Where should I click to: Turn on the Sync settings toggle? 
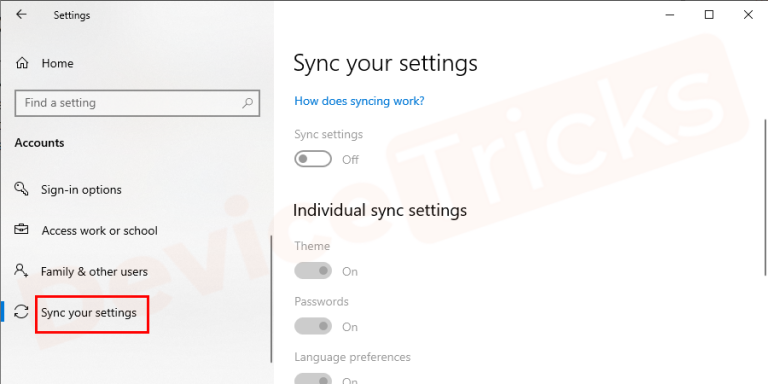tap(313, 159)
